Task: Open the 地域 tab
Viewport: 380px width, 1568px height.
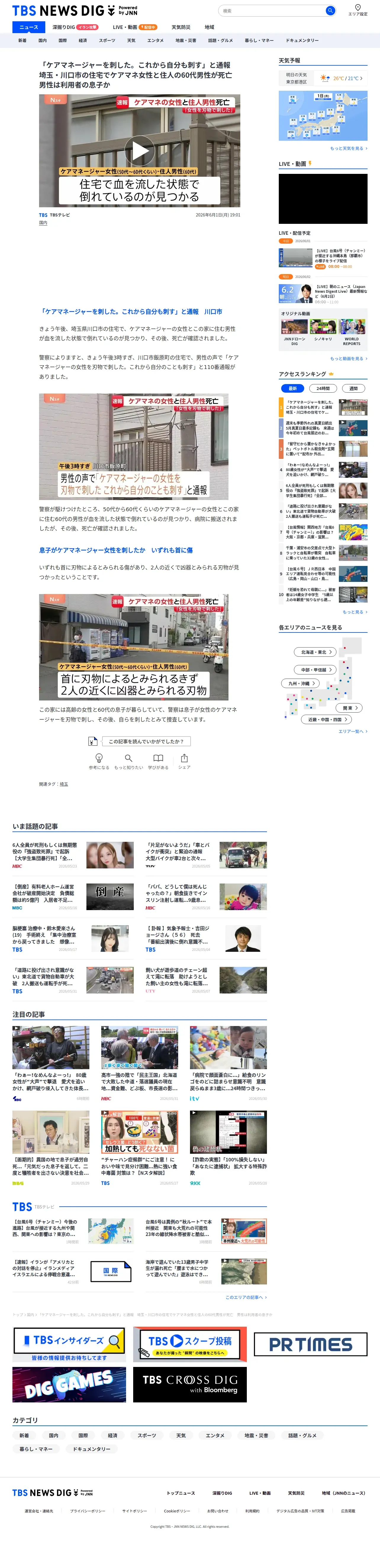Action: pyautogui.click(x=210, y=27)
